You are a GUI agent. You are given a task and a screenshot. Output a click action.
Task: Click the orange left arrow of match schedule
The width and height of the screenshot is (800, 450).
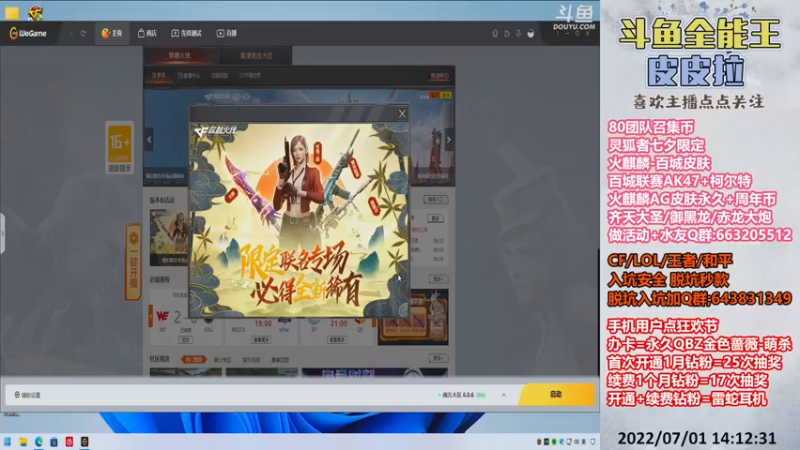(x=151, y=316)
